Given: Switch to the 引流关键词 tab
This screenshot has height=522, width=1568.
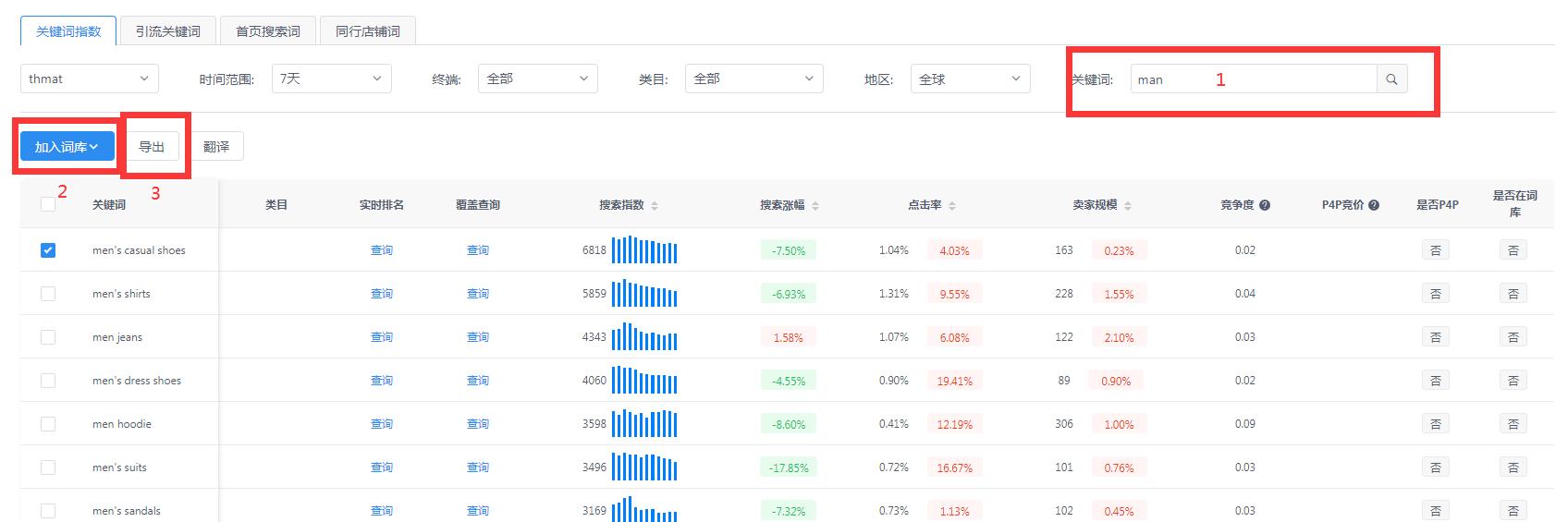Looking at the screenshot, I should 168,31.
